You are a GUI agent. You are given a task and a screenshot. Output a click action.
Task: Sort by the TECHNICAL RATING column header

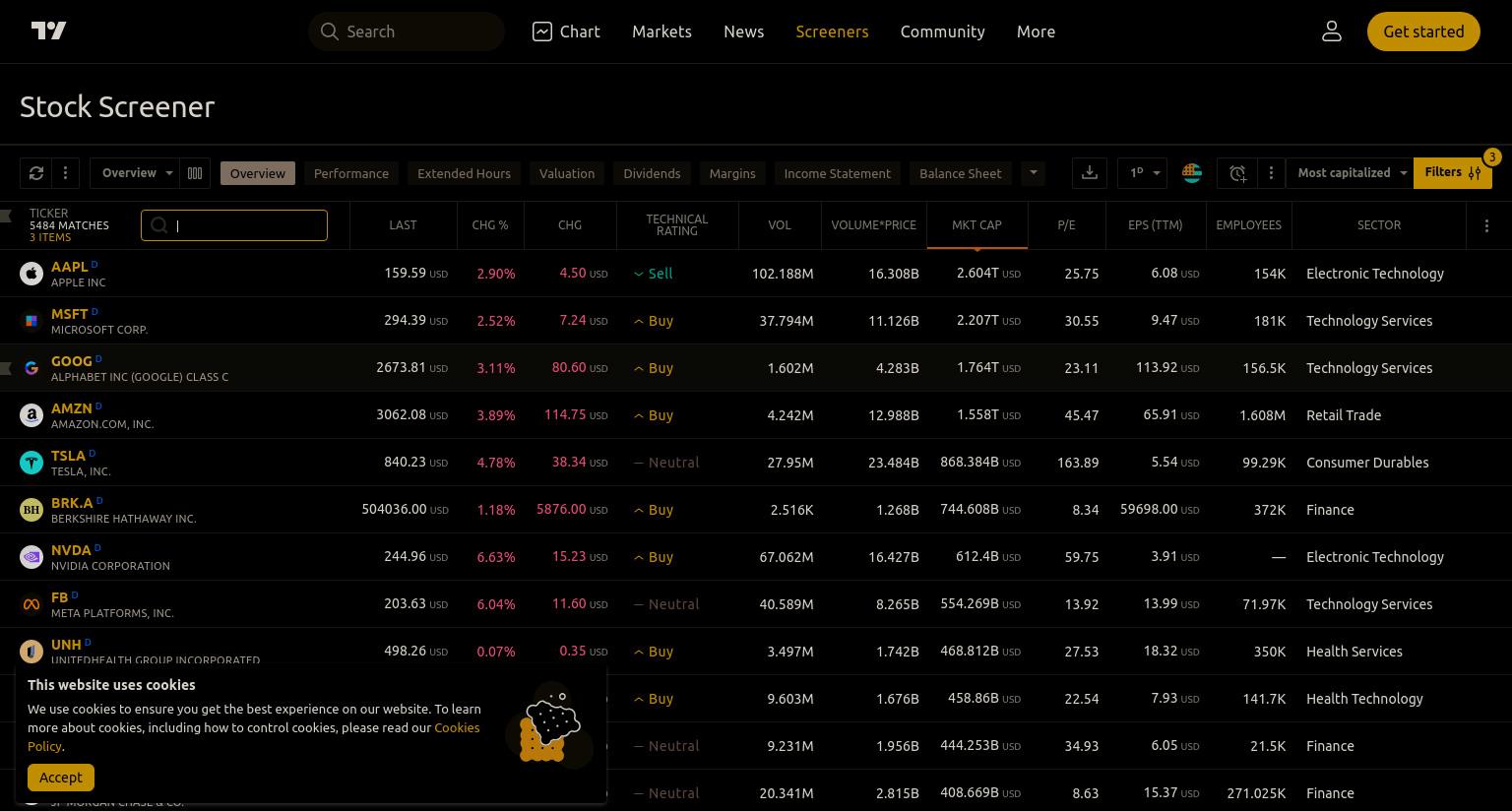[x=677, y=225]
